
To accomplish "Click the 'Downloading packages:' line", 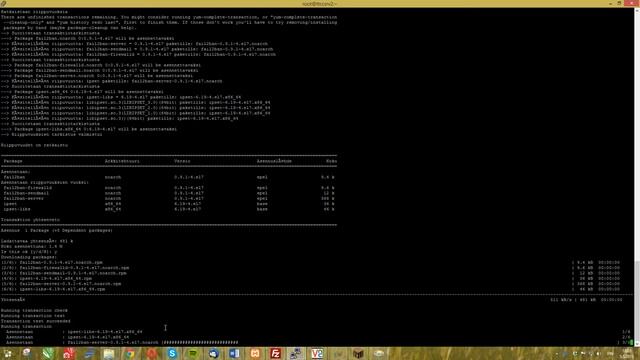I will point(29,257).
